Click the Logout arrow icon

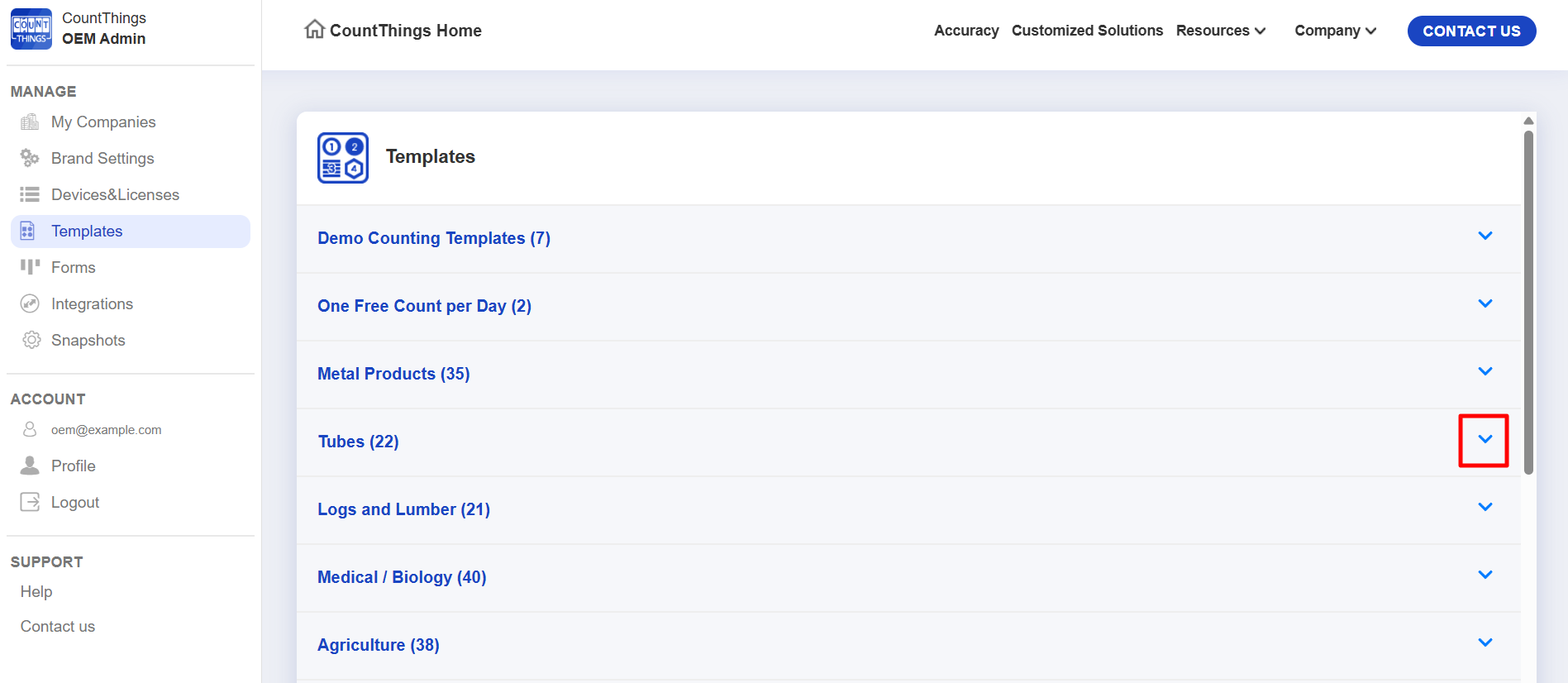pyautogui.click(x=30, y=502)
